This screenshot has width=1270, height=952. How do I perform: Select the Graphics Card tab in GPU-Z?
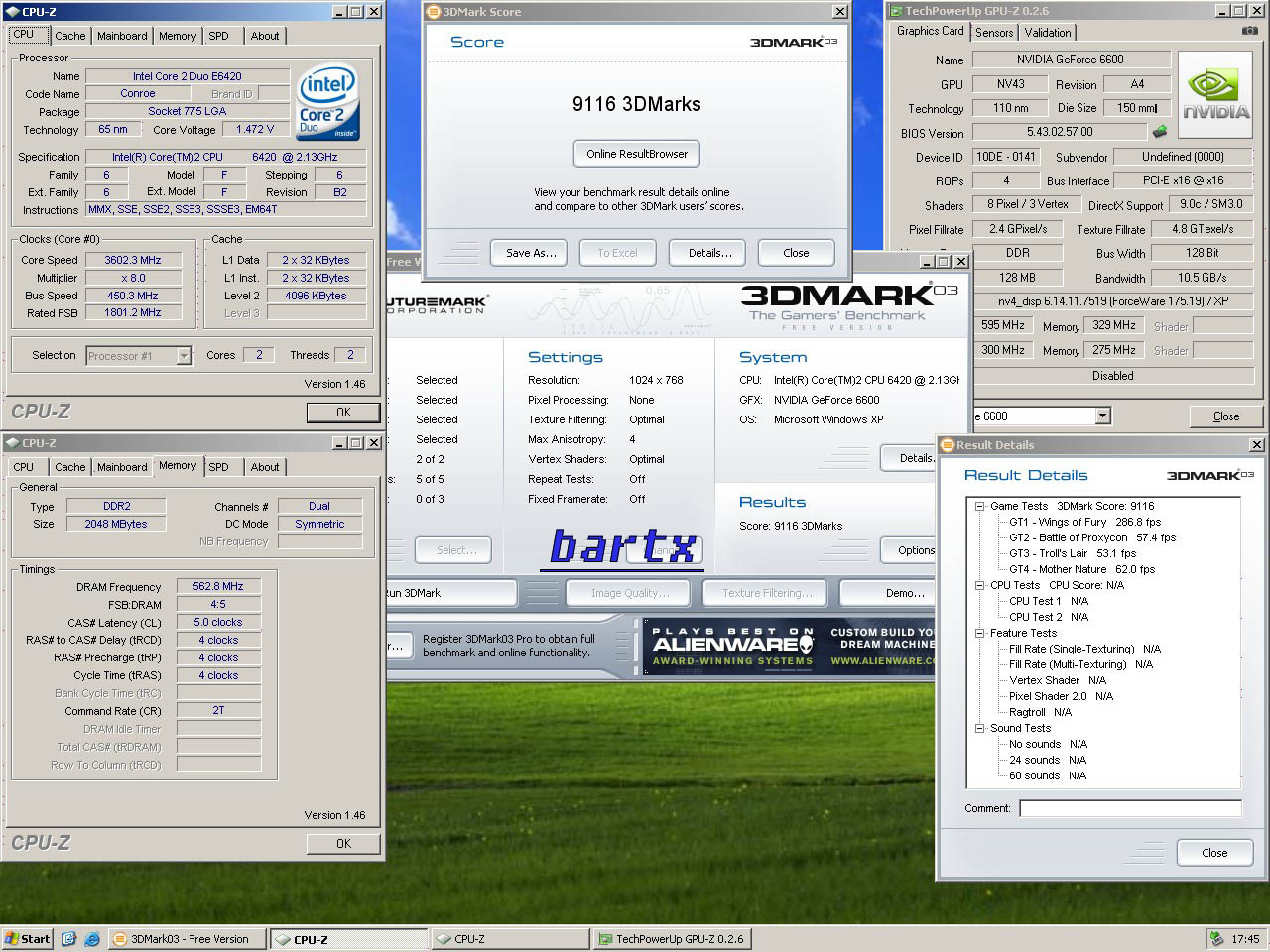[931, 31]
